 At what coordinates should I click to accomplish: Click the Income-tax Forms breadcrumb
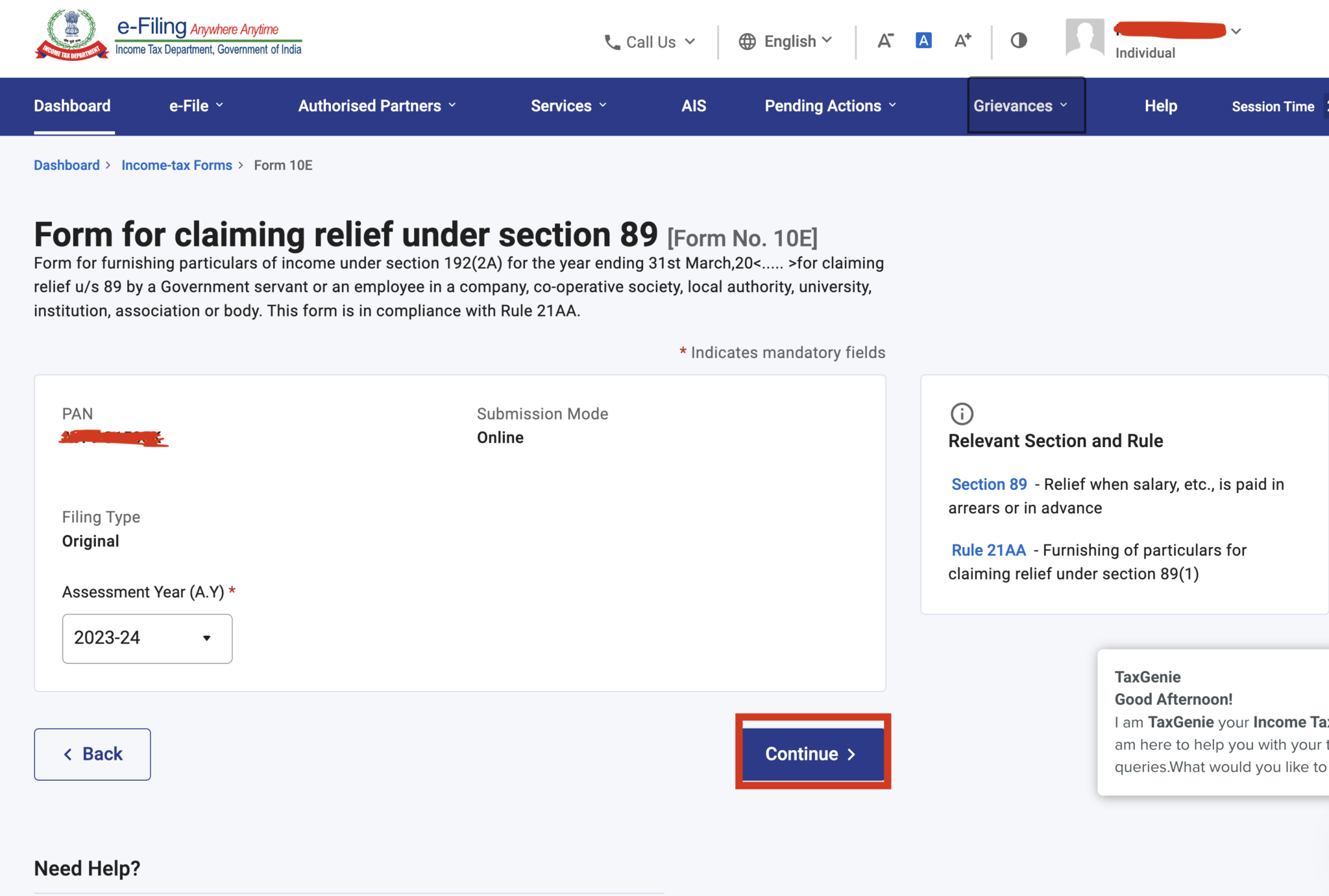177,165
